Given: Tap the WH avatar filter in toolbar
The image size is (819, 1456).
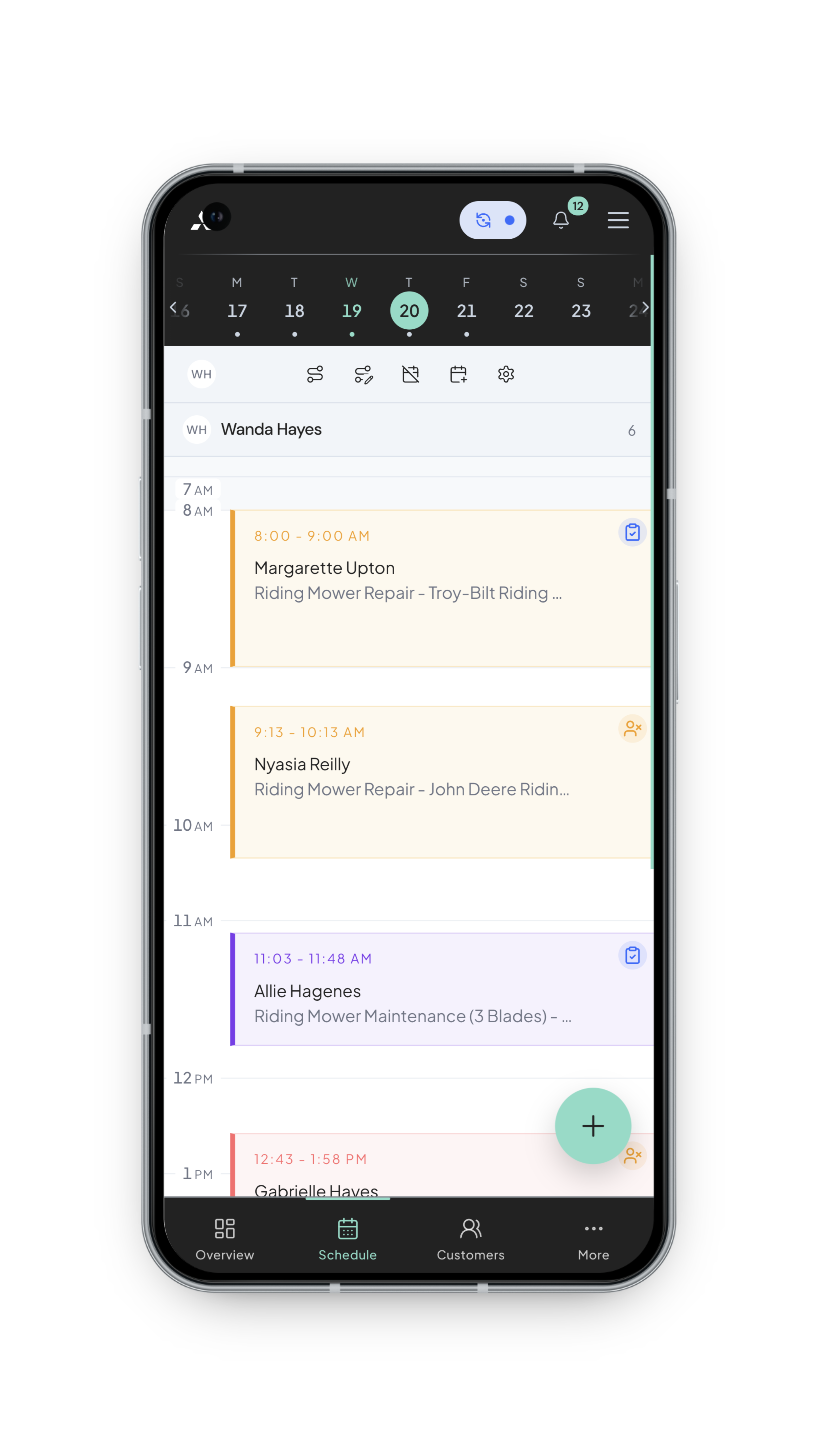Looking at the screenshot, I should pos(201,374).
